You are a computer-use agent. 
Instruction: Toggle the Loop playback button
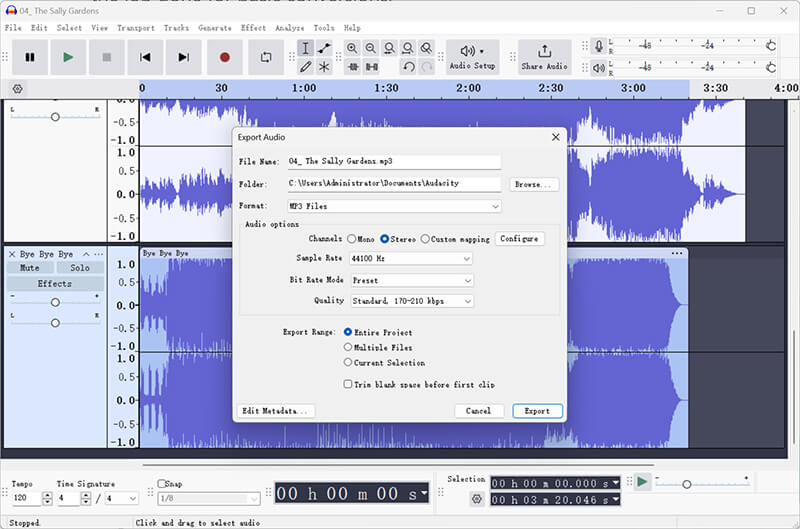click(266, 57)
